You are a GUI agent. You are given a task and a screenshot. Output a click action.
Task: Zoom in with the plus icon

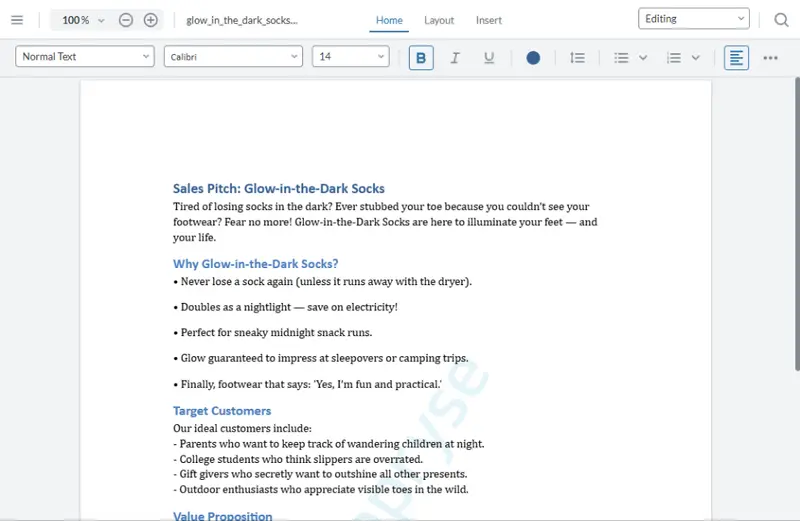coord(151,20)
